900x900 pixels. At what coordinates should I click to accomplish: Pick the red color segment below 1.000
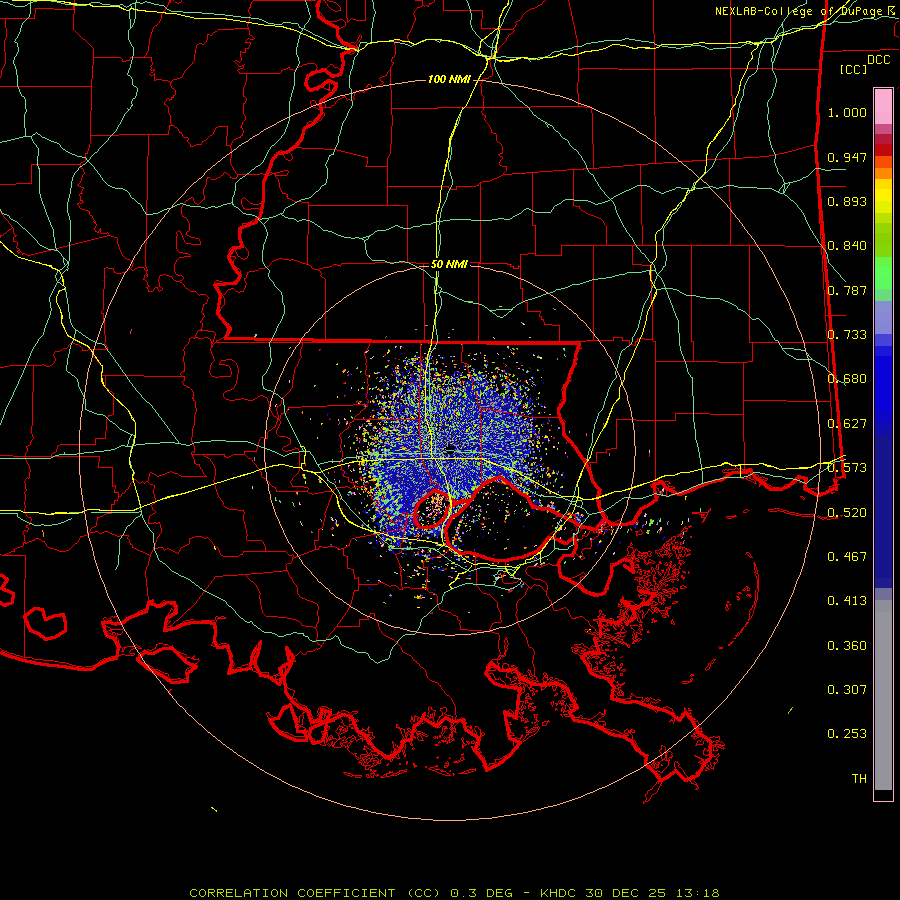pyautogui.click(x=883, y=149)
